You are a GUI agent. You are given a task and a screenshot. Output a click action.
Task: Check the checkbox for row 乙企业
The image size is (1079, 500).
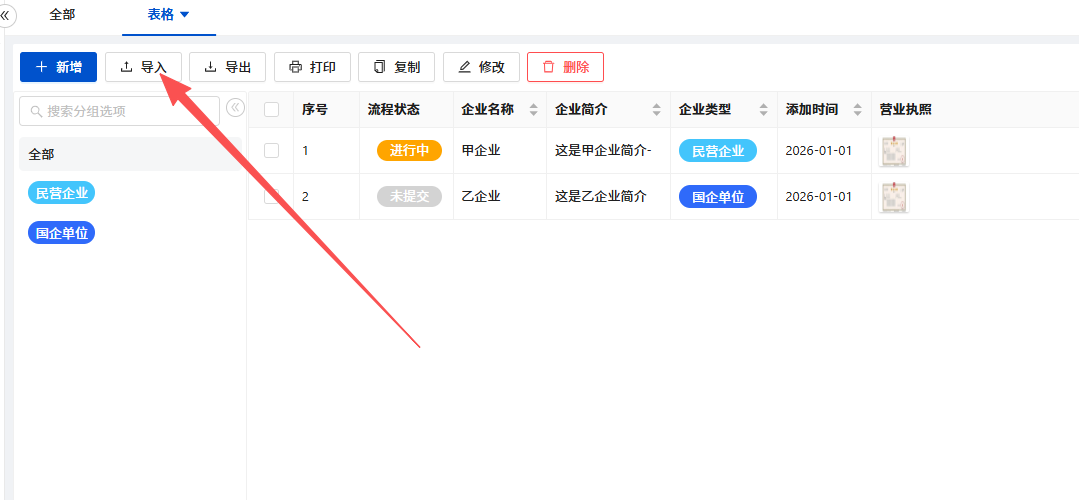click(272, 196)
